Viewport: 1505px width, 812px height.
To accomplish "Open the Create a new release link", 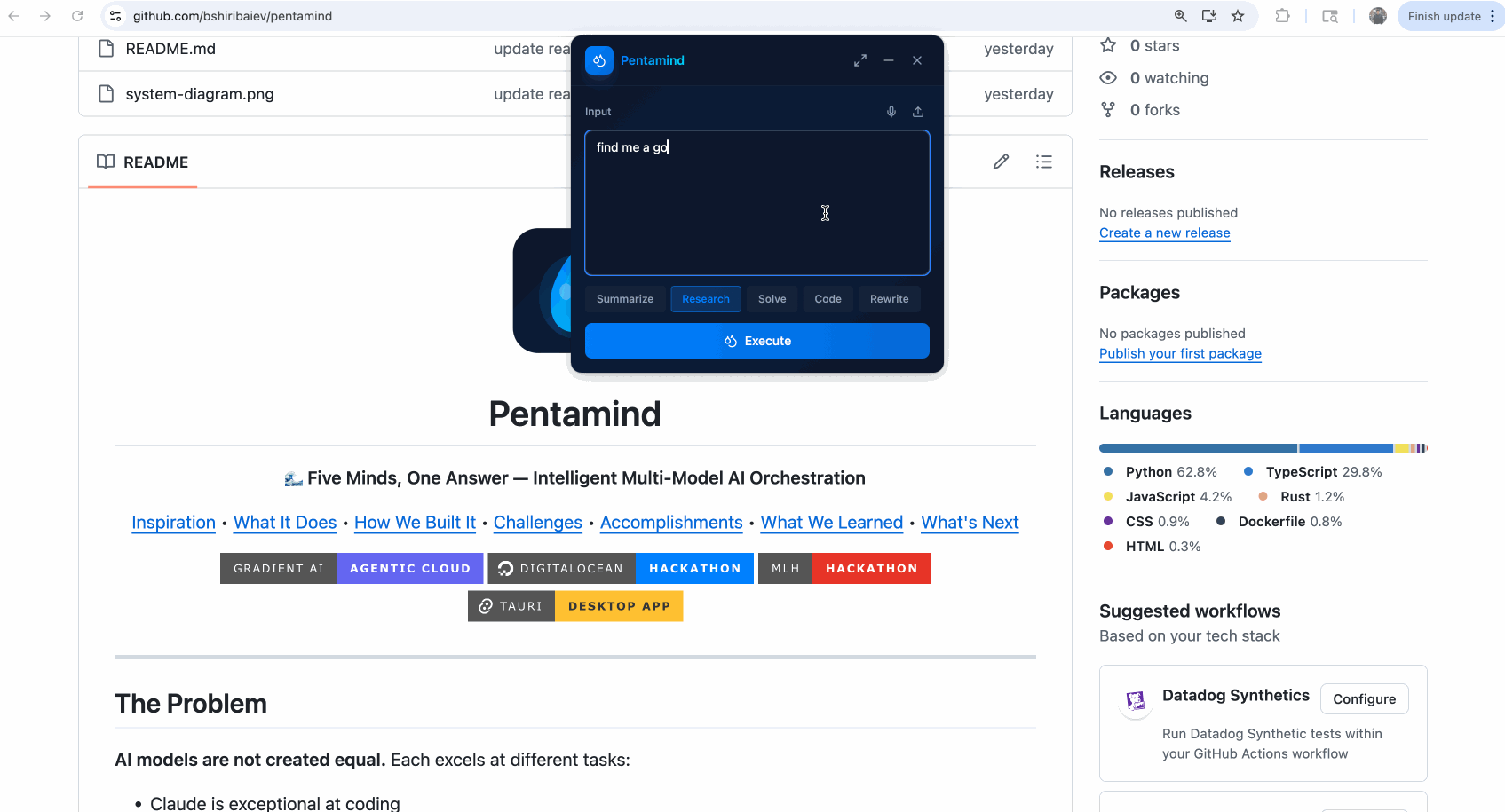I will pyautogui.click(x=1164, y=233).
